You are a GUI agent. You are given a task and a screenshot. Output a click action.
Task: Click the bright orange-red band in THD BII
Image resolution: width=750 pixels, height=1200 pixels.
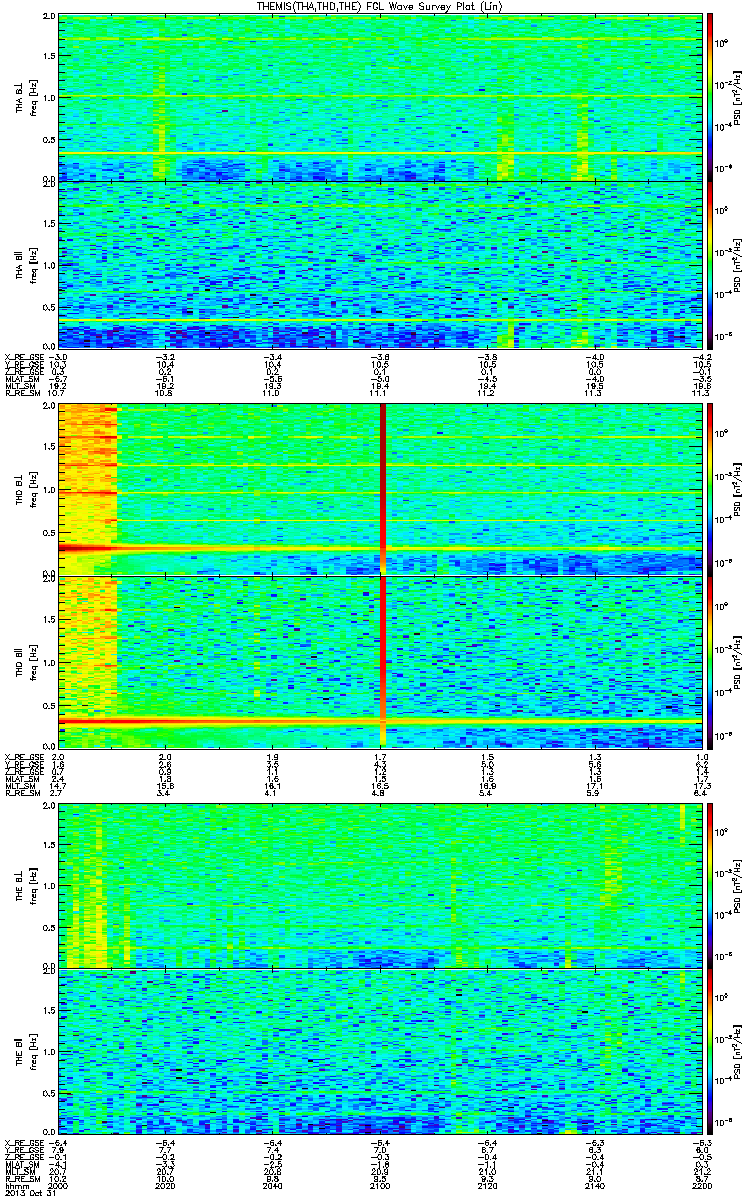[381, 720]
